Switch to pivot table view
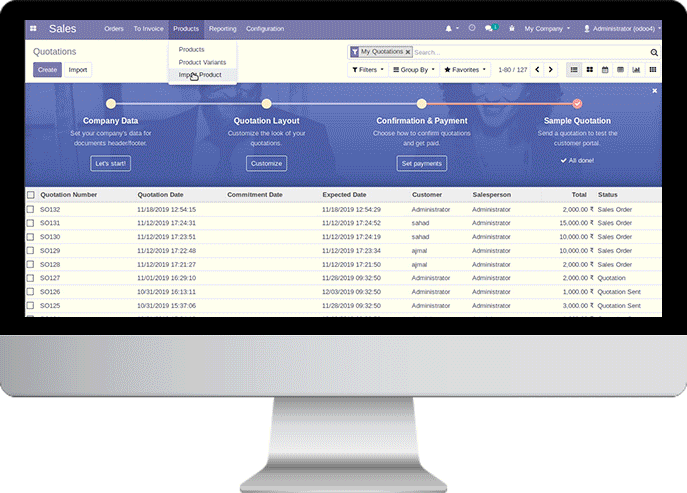687x493 pixels. (x=620, y=70)
